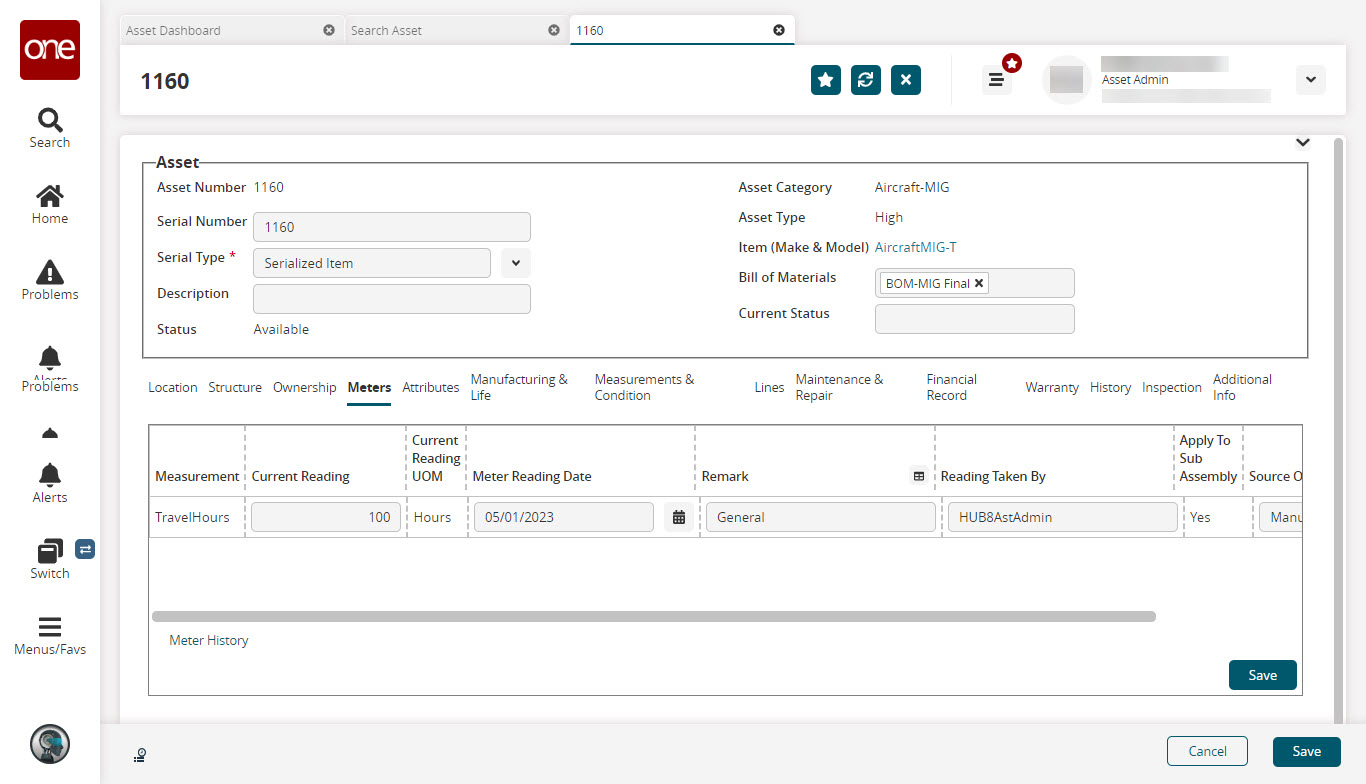The image size is (1366, 784).
Task: Click the Current Reading input field
Action: click(x=325, y=517)
